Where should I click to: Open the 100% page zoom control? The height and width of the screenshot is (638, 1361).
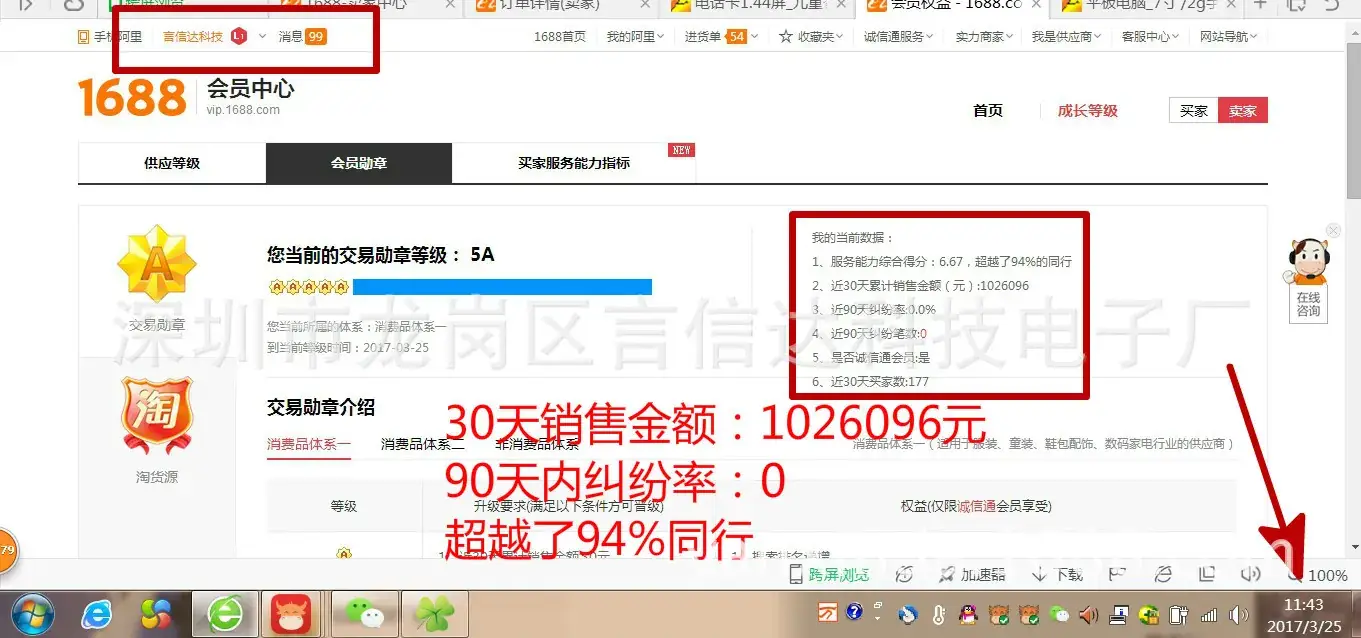[1318, 575]
